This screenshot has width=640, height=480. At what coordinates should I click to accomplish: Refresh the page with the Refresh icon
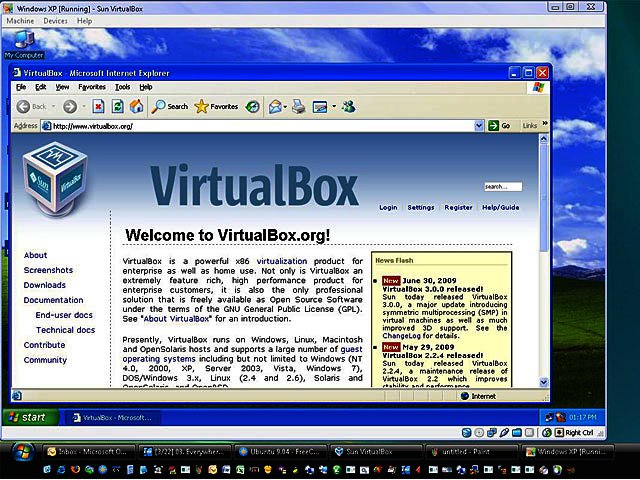click(x=118, y=106)
